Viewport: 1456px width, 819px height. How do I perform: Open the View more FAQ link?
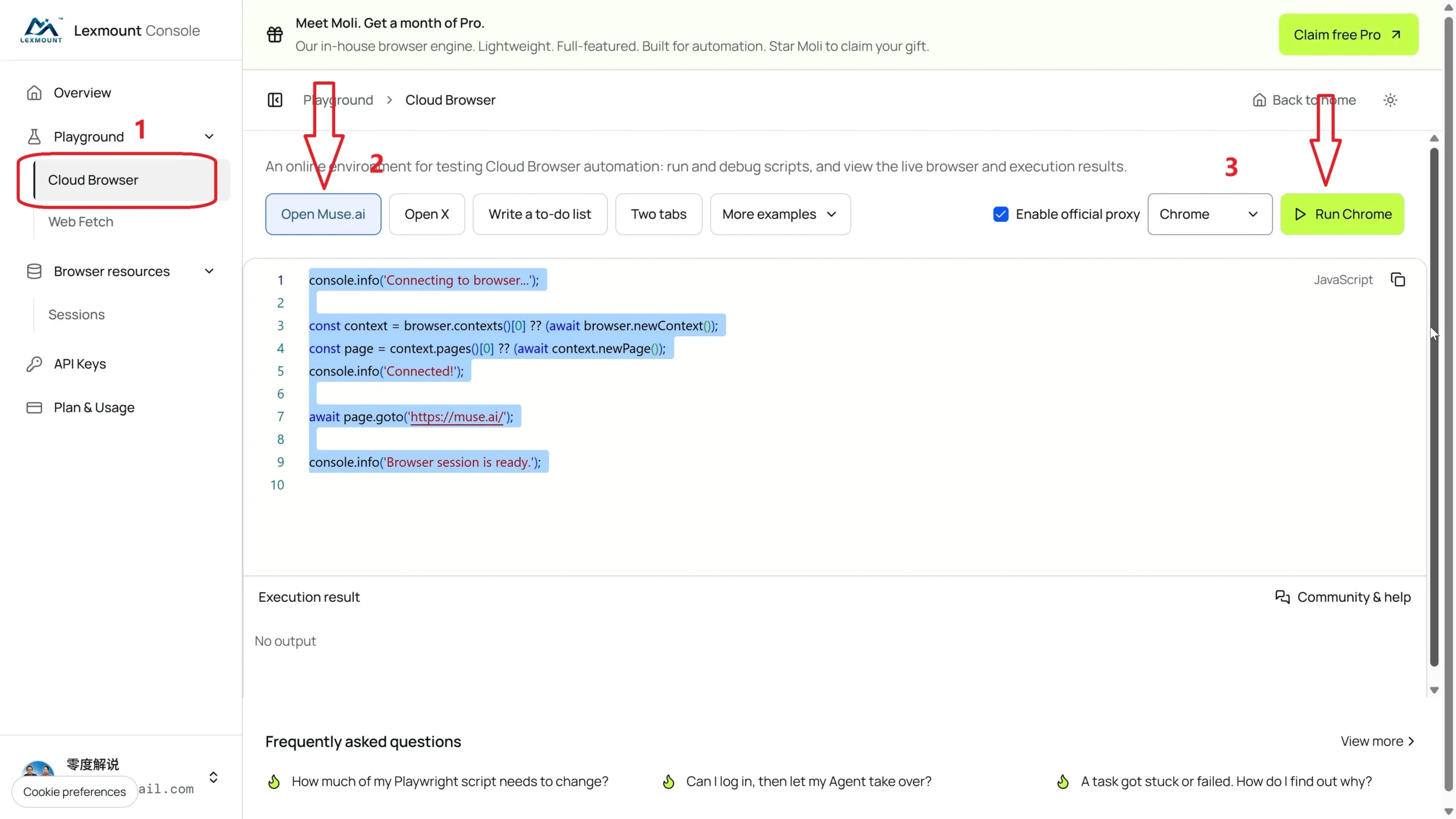pyautogui.click(x=1377, y=741)
